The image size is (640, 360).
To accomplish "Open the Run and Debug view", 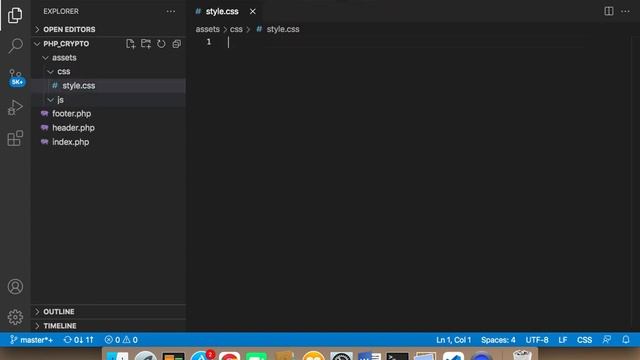I will (x=15, y=107).
